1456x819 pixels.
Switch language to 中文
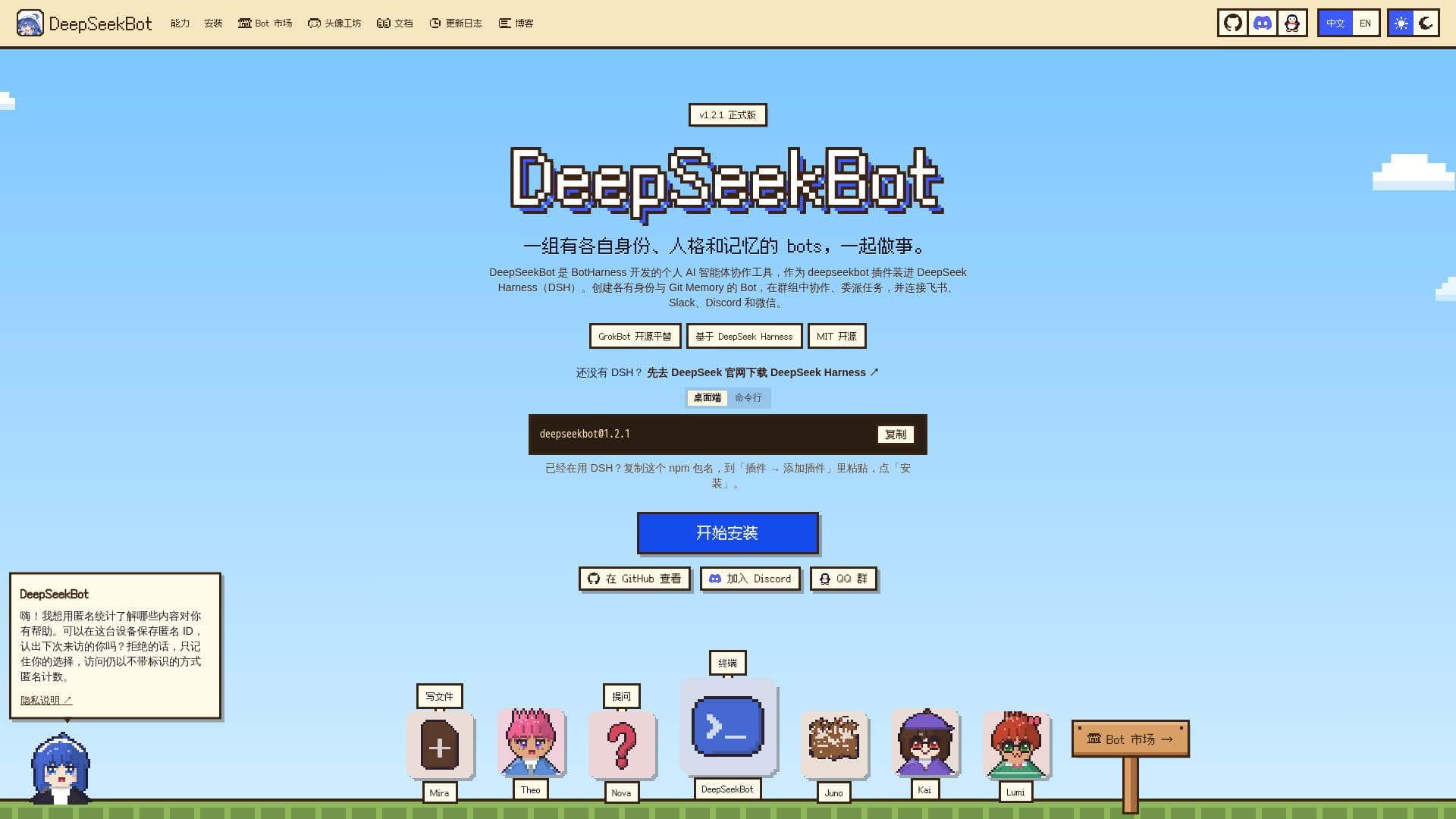pyautogui.click(x=1335, y=24)
